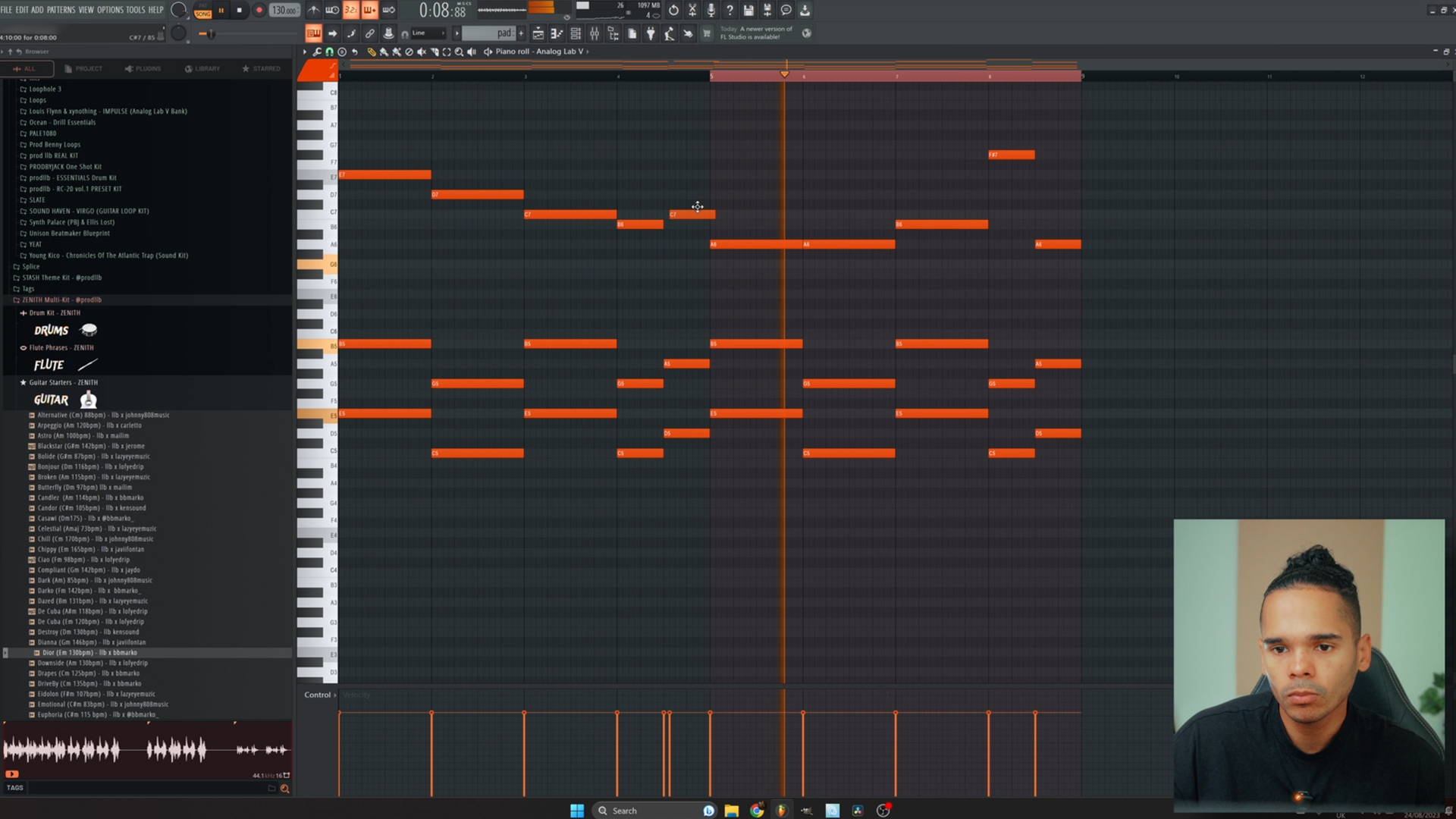Viewport: 1456px width, 819px height.
Task: Toggle overdub/blend recording icon
Action: point(369,10)
